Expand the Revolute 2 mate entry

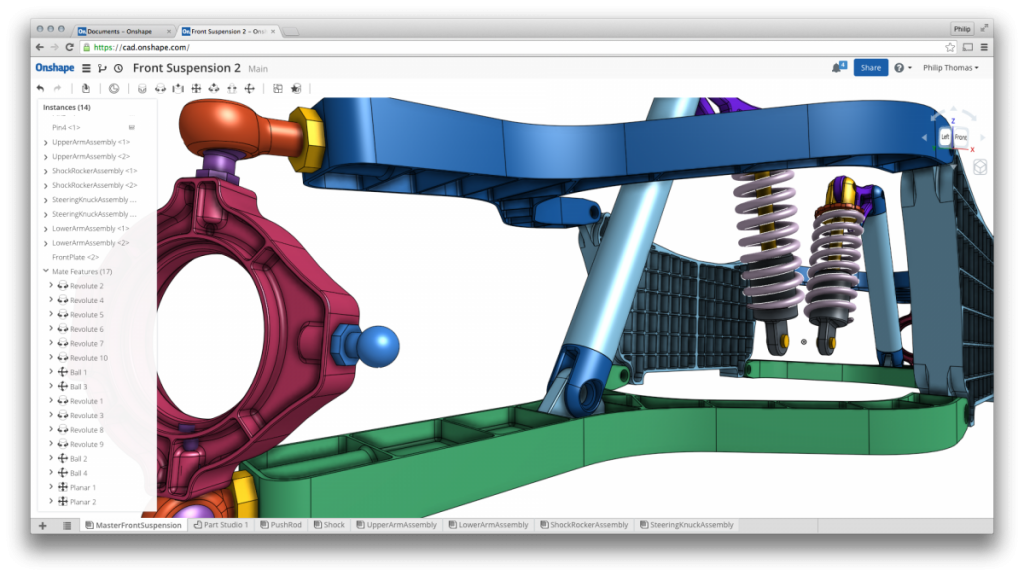pyautogui.click(x=50, y=285)
